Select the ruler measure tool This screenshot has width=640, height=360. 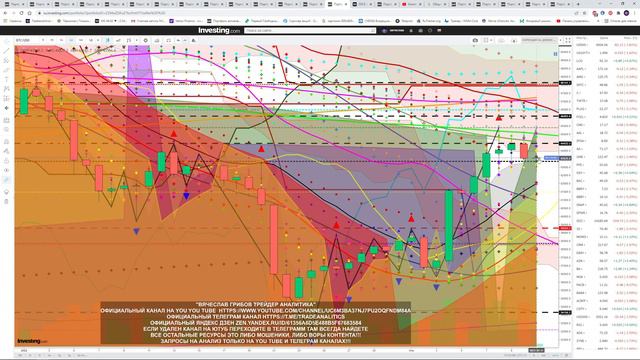(x=7, y=120)
